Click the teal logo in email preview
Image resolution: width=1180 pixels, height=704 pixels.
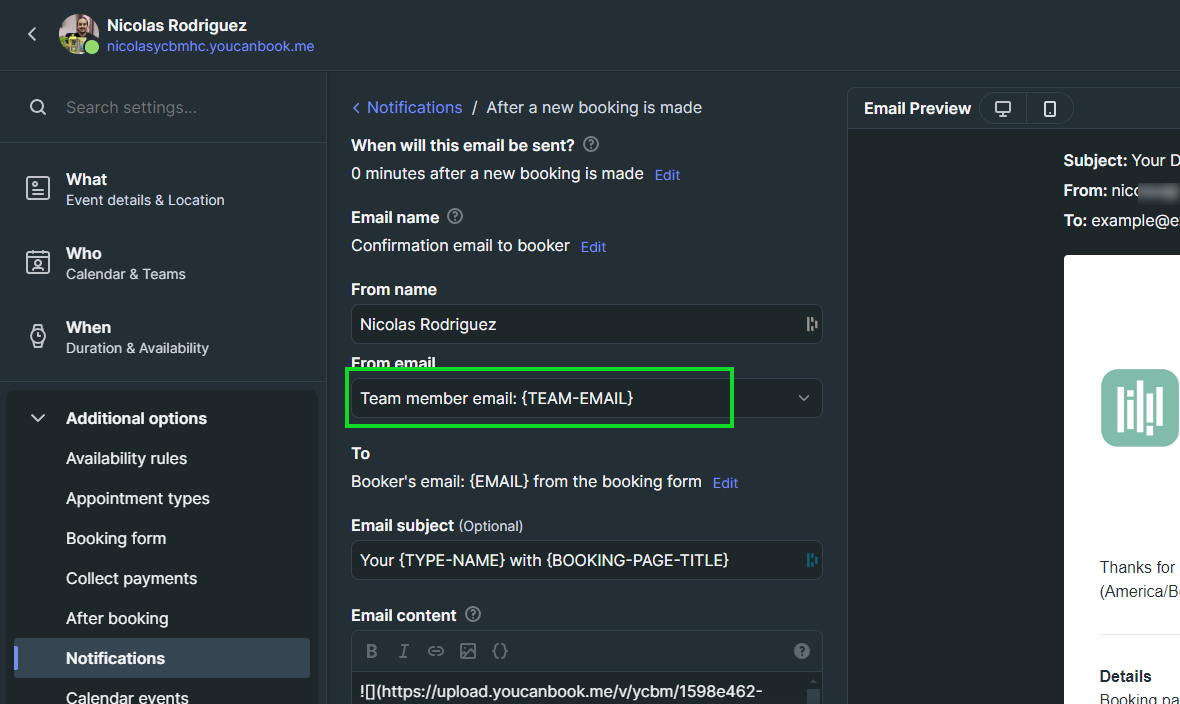point(1140,408)
